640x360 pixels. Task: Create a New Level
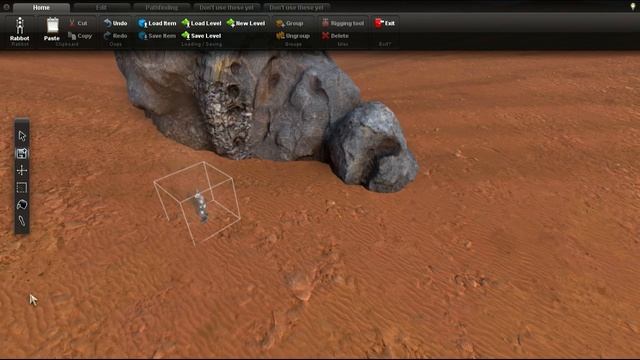(246, 23)
